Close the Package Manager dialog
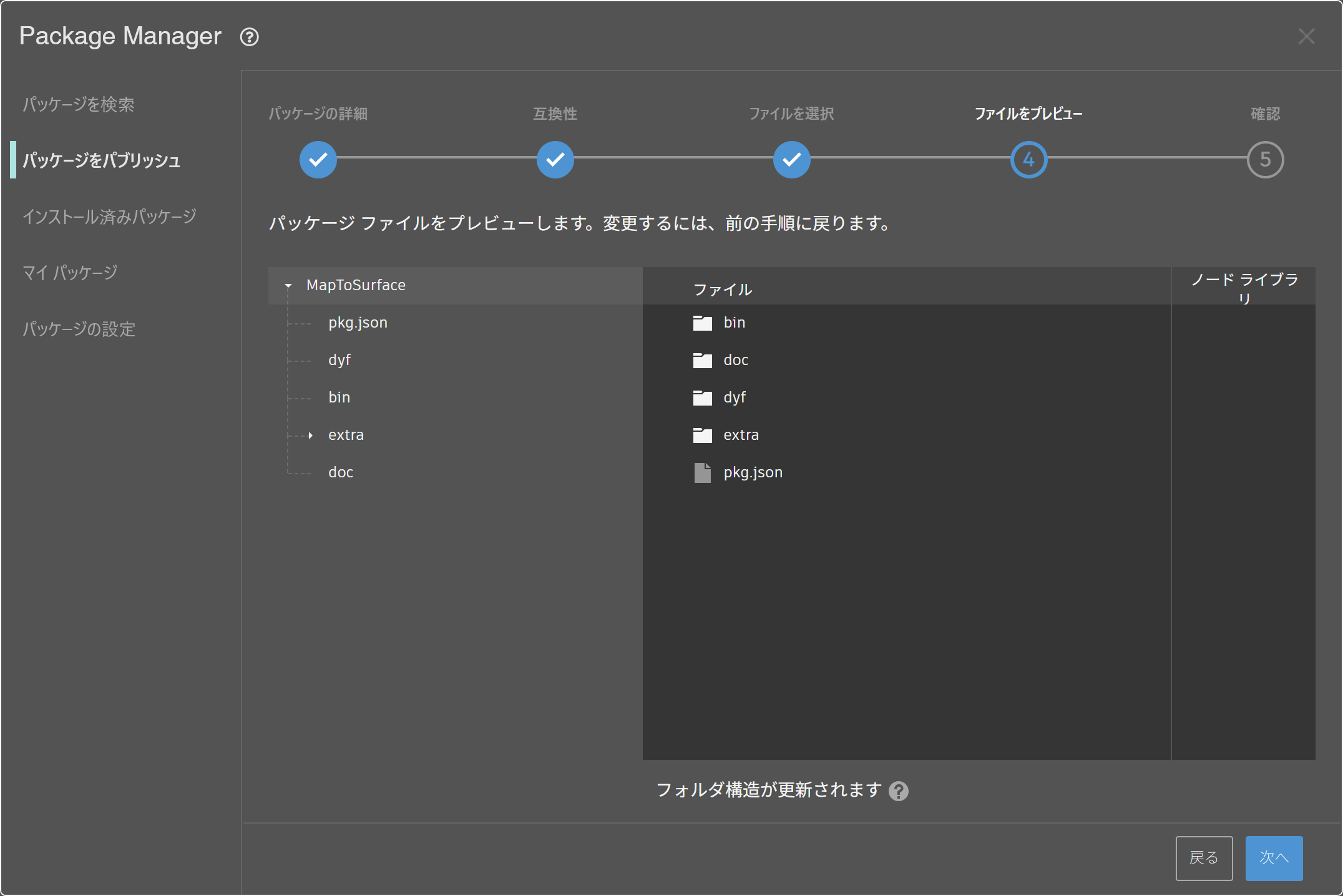 click(x=1307, y=36)
